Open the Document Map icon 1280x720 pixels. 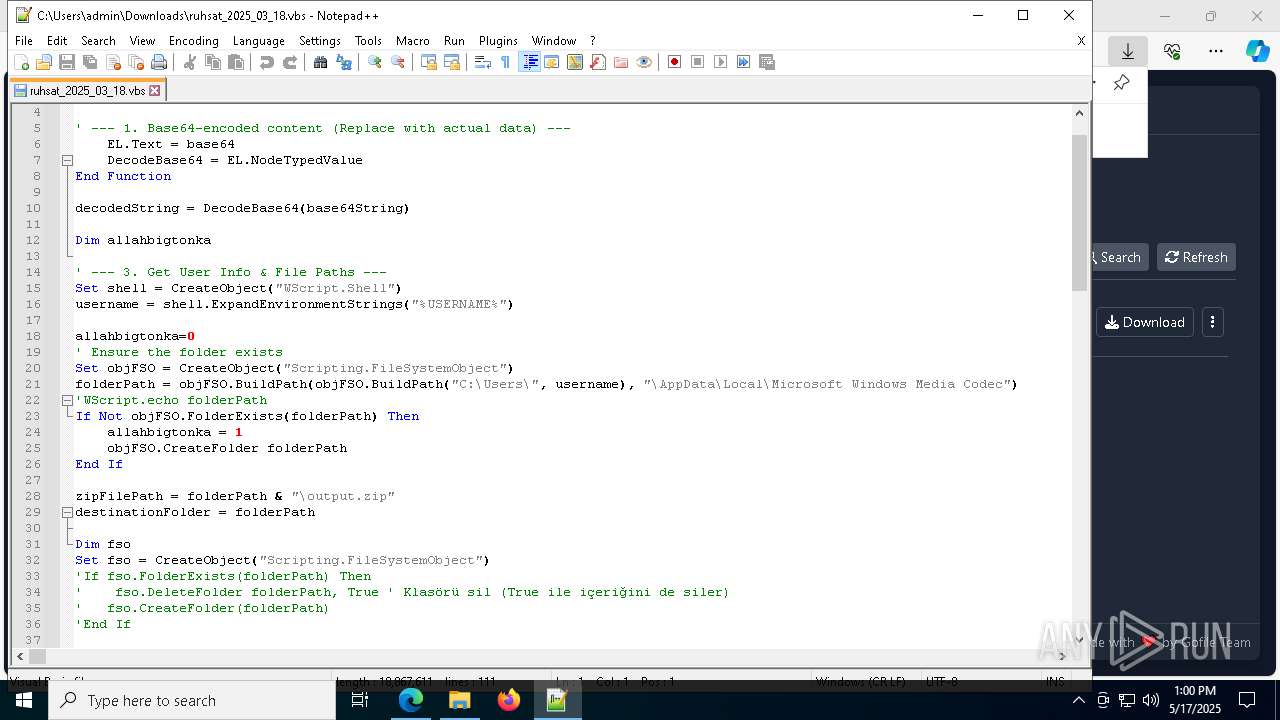[575, 62]
